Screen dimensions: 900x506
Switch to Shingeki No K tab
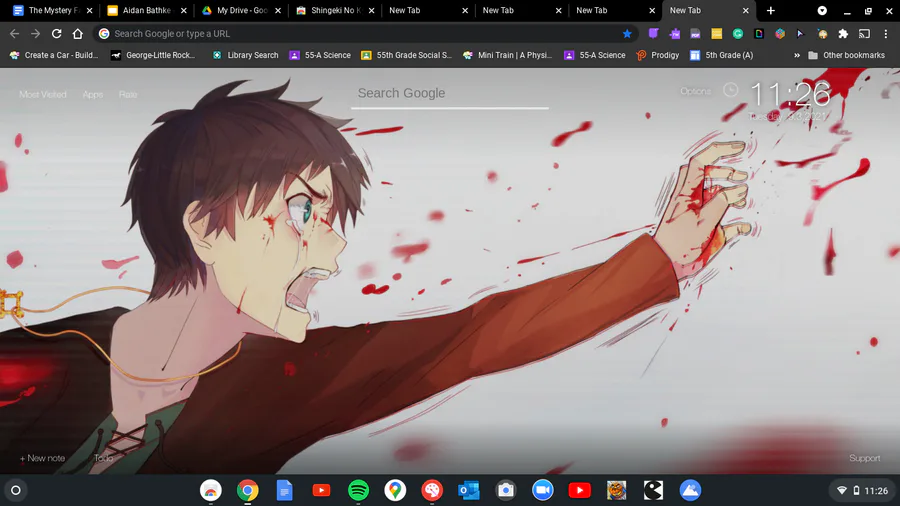coord(334,10)
